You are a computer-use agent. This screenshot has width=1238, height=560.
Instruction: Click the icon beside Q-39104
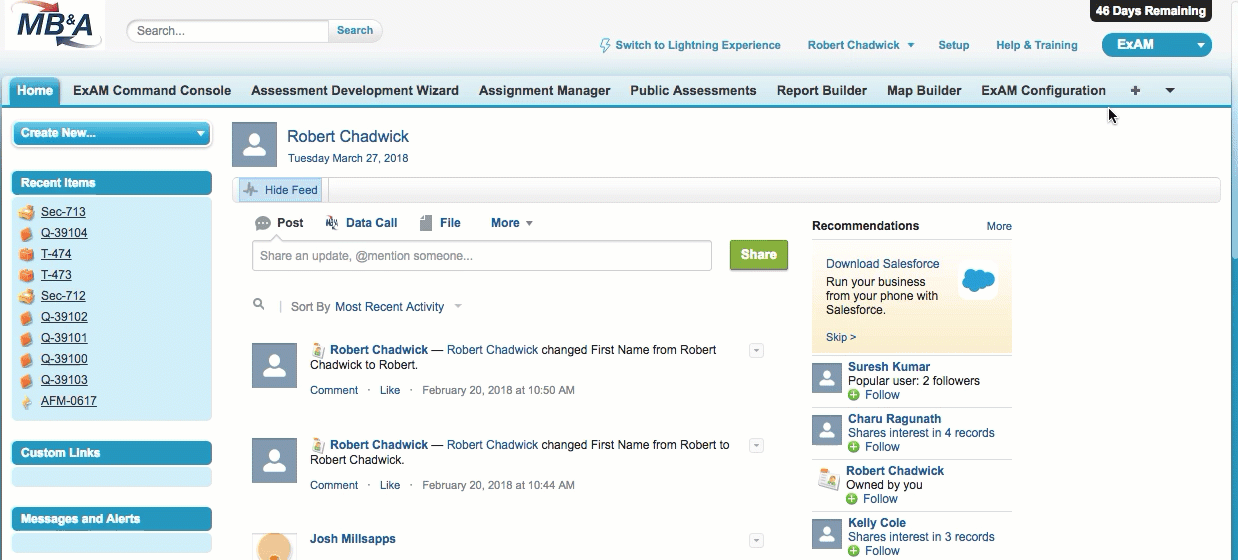coord(27,233)
